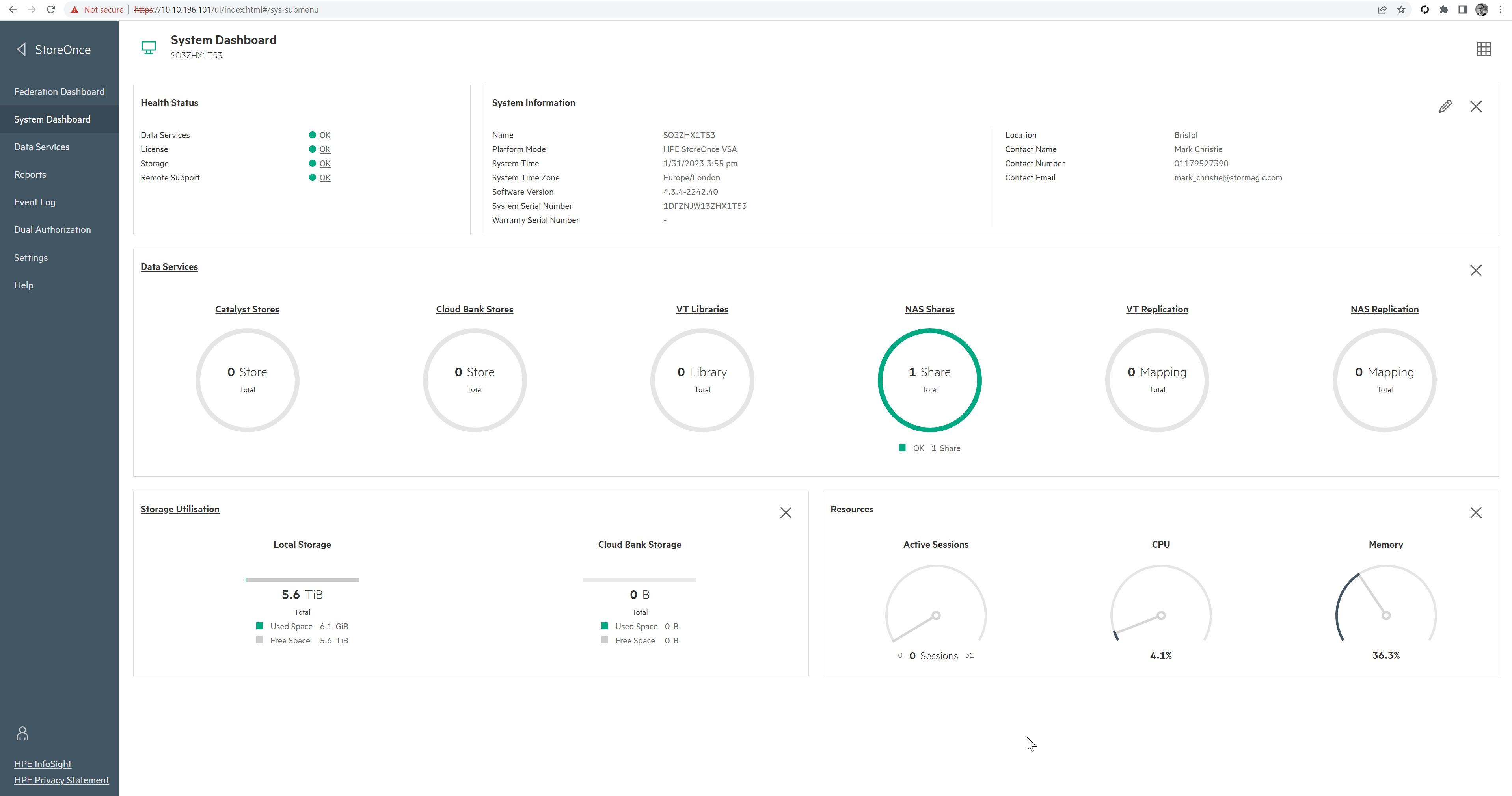Open Dual Authorization in the sidebar

(59, 229)
